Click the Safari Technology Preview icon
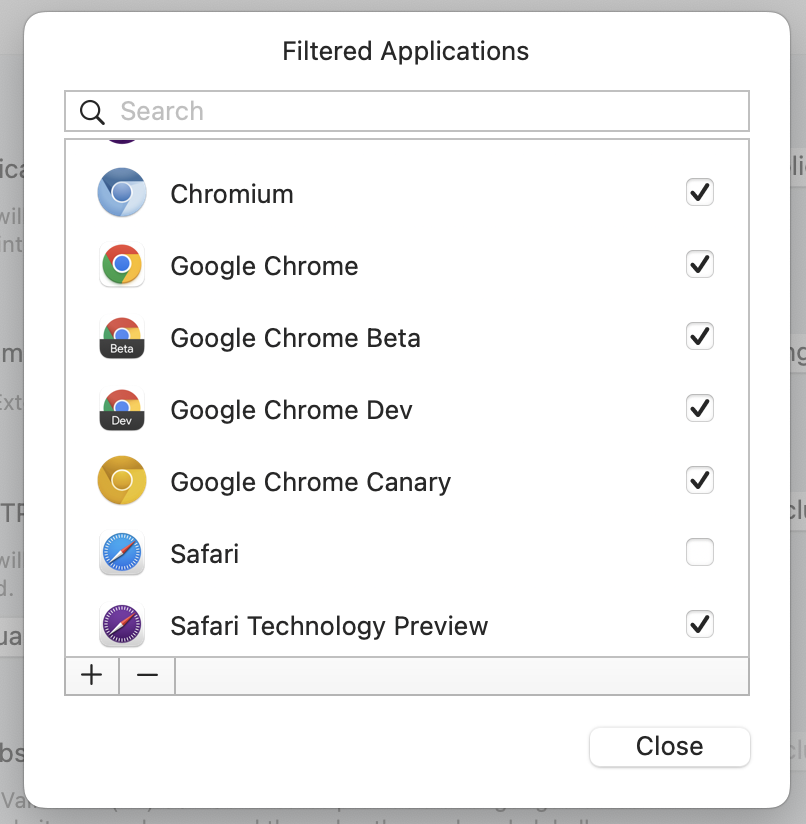Image resolution: width=806 pixels, height=824 pixels. [121, 625]
